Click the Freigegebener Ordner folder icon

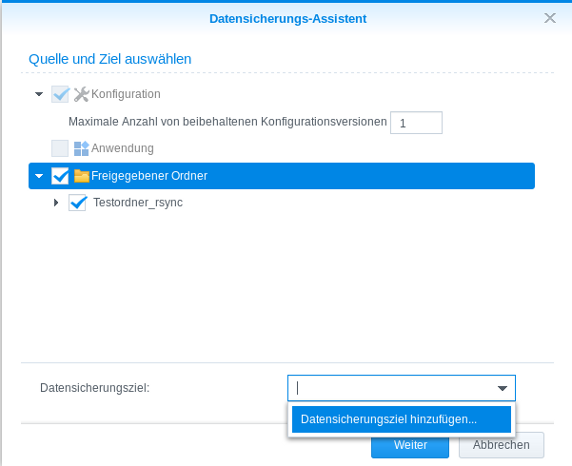coord(81,176)
